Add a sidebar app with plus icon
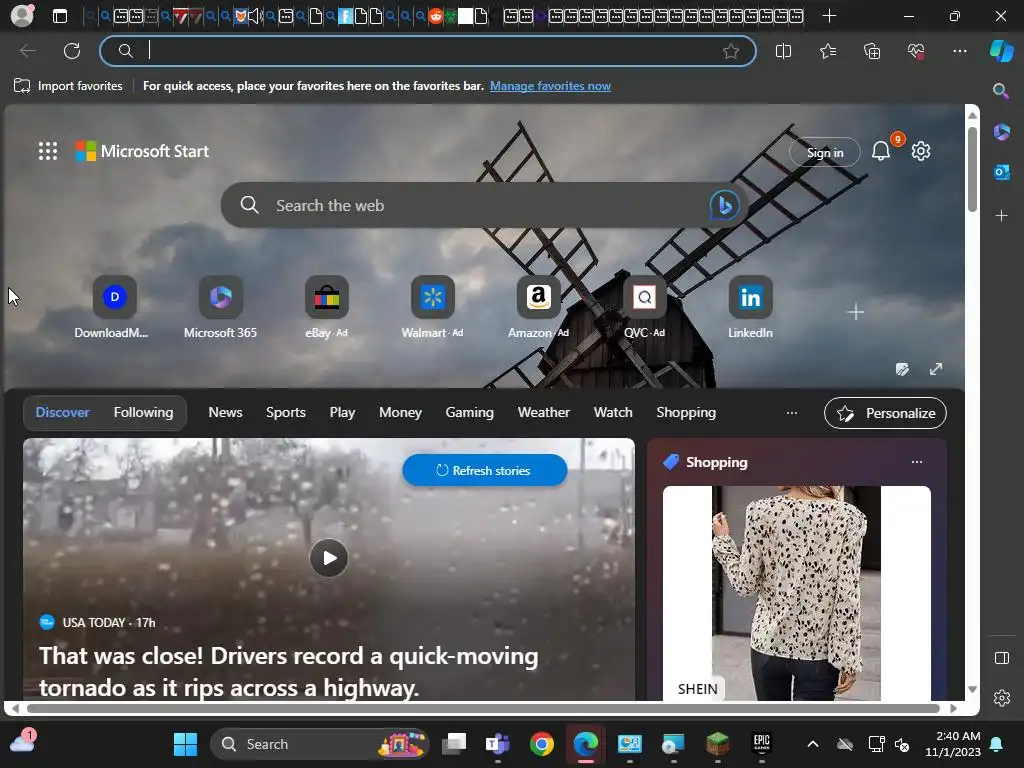Image resolution: width=1024 pixels, height=768 pixels. pyautogui.click(x=1001, y=216)
